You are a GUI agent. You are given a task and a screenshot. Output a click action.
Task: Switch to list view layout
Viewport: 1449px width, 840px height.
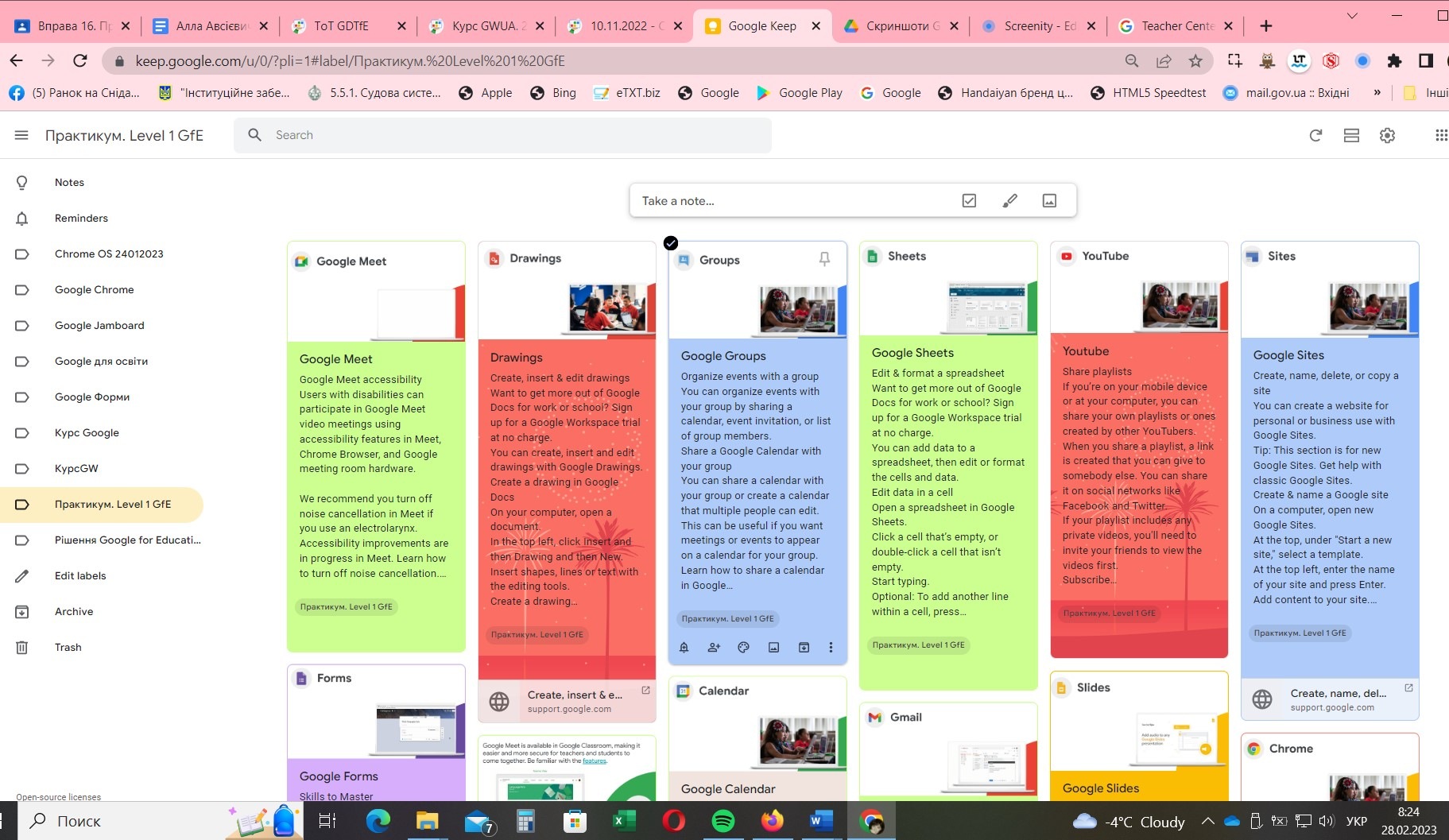[1351, 135]
